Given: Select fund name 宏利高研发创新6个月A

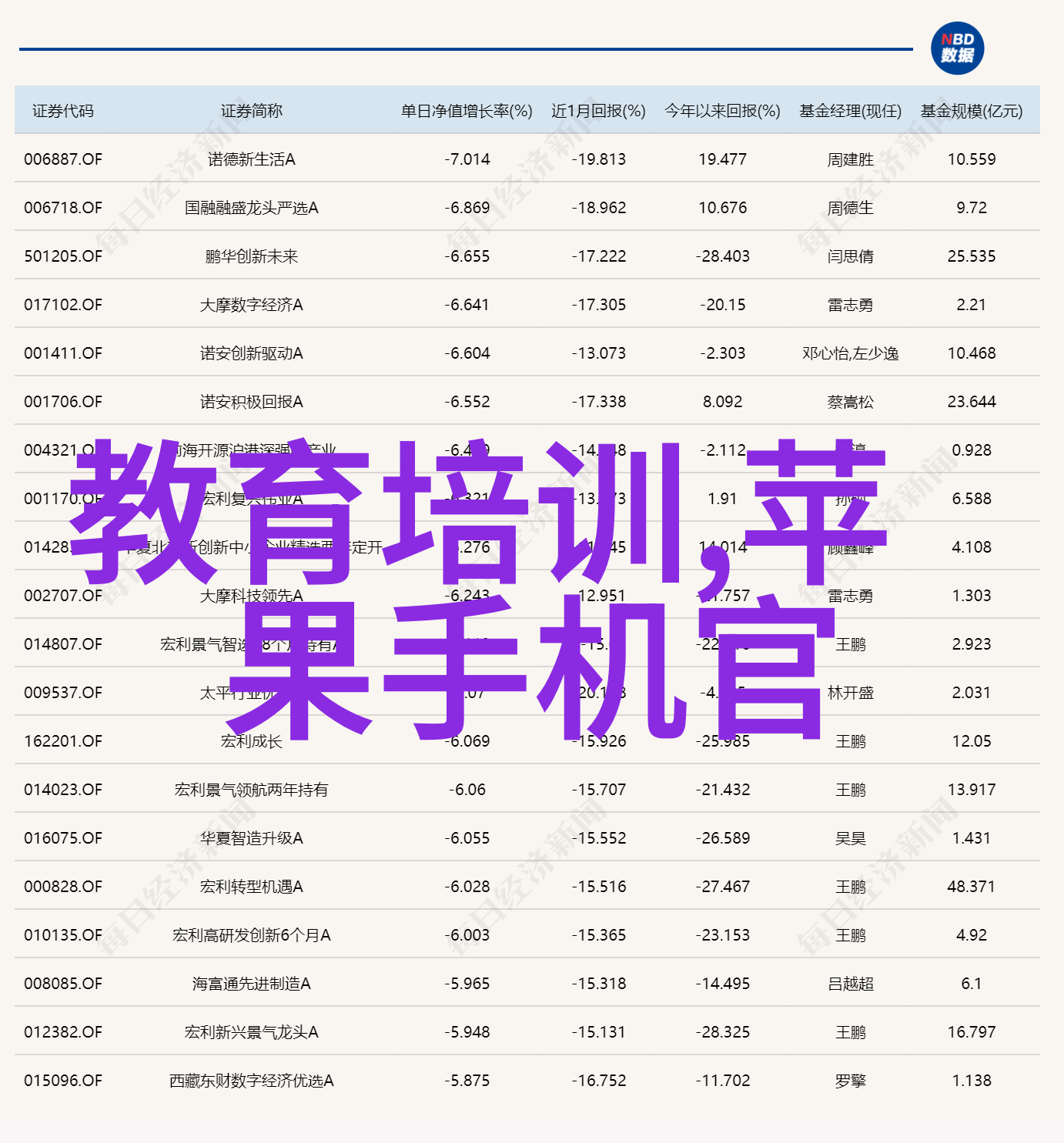Looking at the screenshot, I should pos(252,935).
